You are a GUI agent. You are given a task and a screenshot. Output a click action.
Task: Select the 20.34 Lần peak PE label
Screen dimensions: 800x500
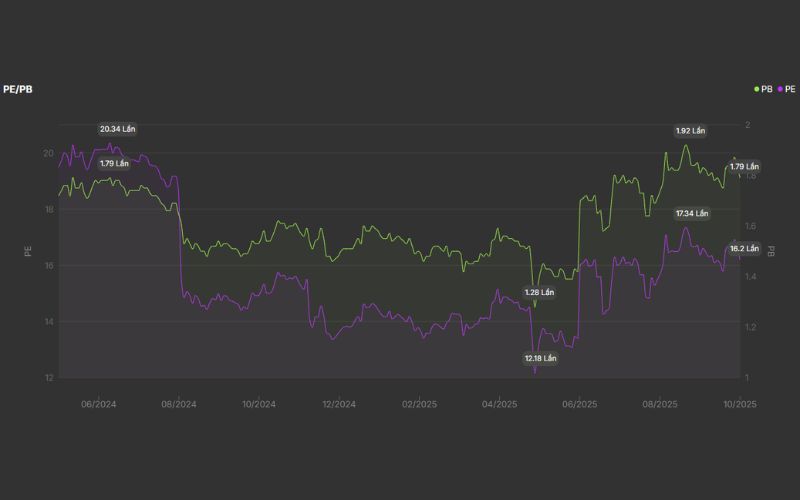[117, 129]
